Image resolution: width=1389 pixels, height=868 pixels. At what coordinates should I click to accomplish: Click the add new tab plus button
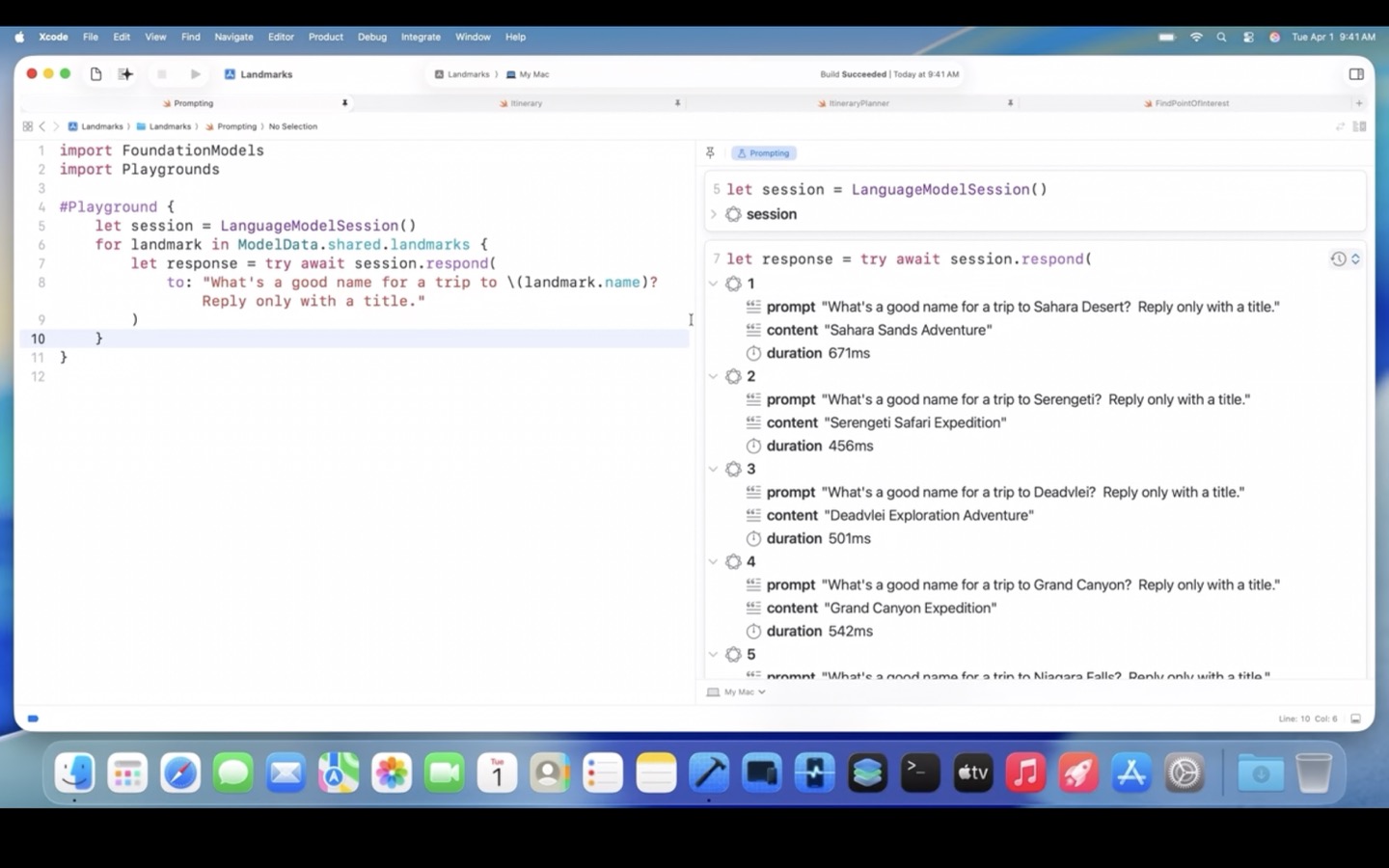[x=1359, y=103]
